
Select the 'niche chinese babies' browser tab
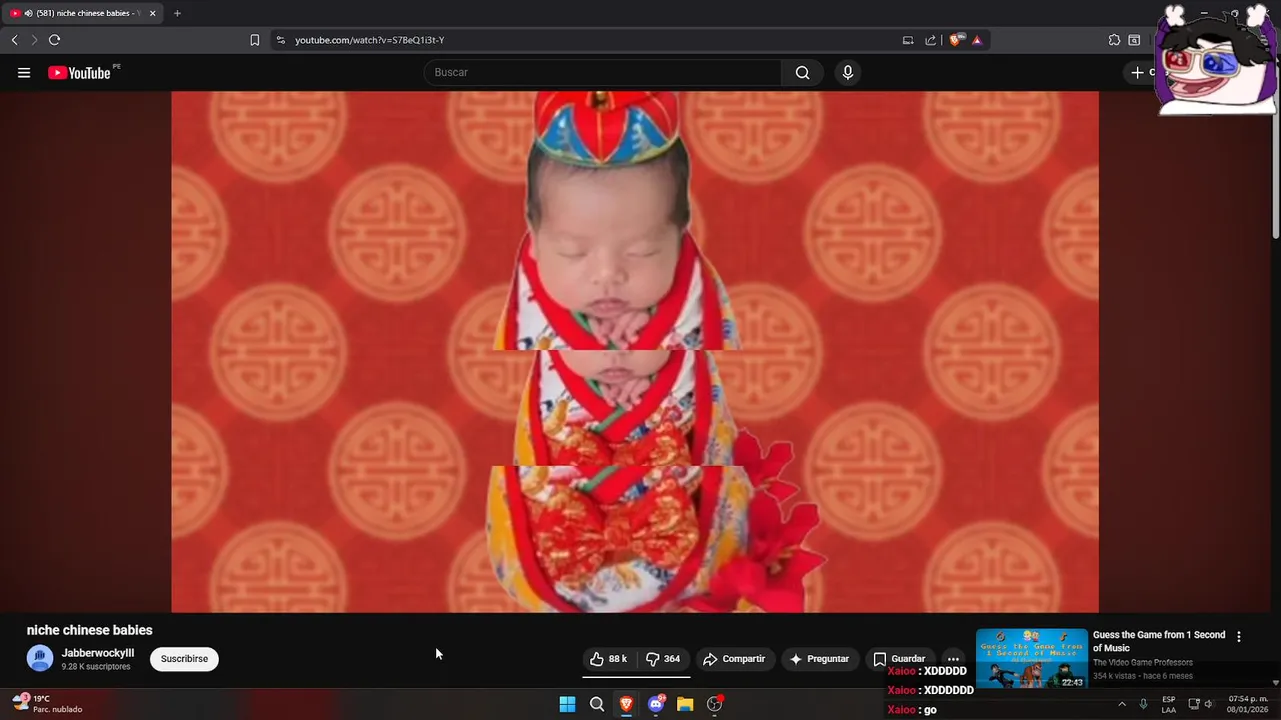[82, 13]
